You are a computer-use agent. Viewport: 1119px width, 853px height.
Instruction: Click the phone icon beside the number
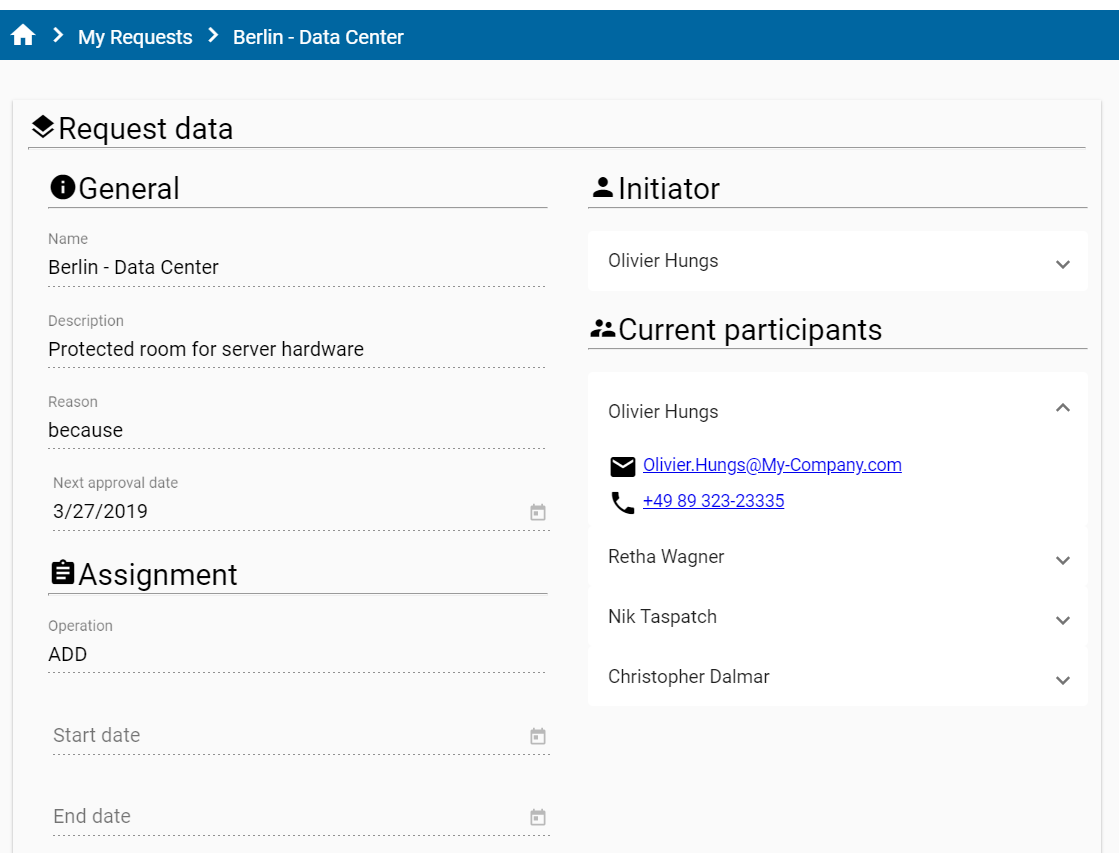(x=623, y=502)
